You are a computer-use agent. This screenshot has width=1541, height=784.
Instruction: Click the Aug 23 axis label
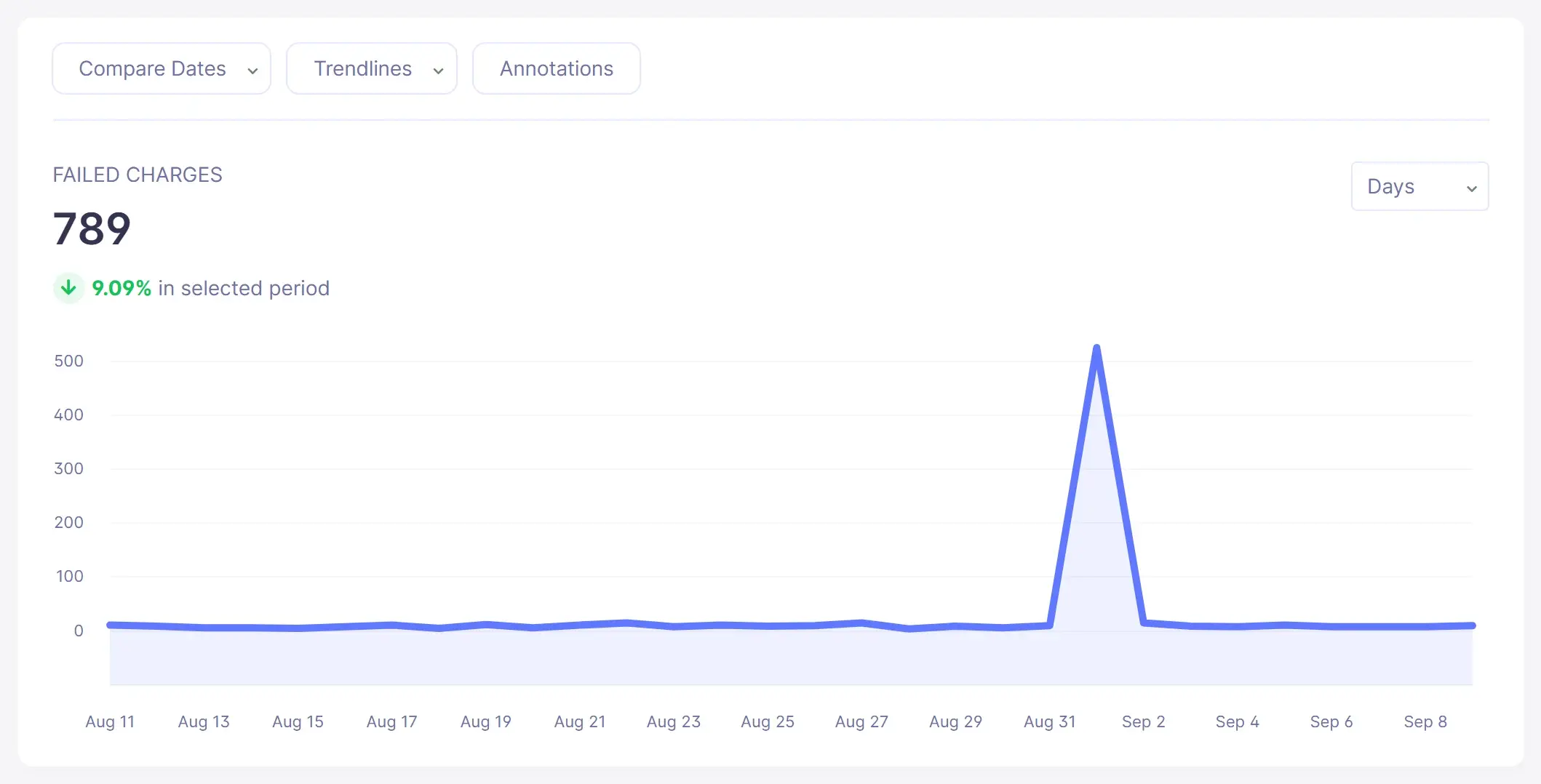pos(674,721)
